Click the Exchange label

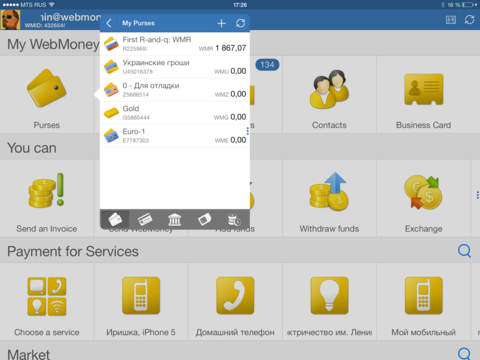[x=424, y=229]
